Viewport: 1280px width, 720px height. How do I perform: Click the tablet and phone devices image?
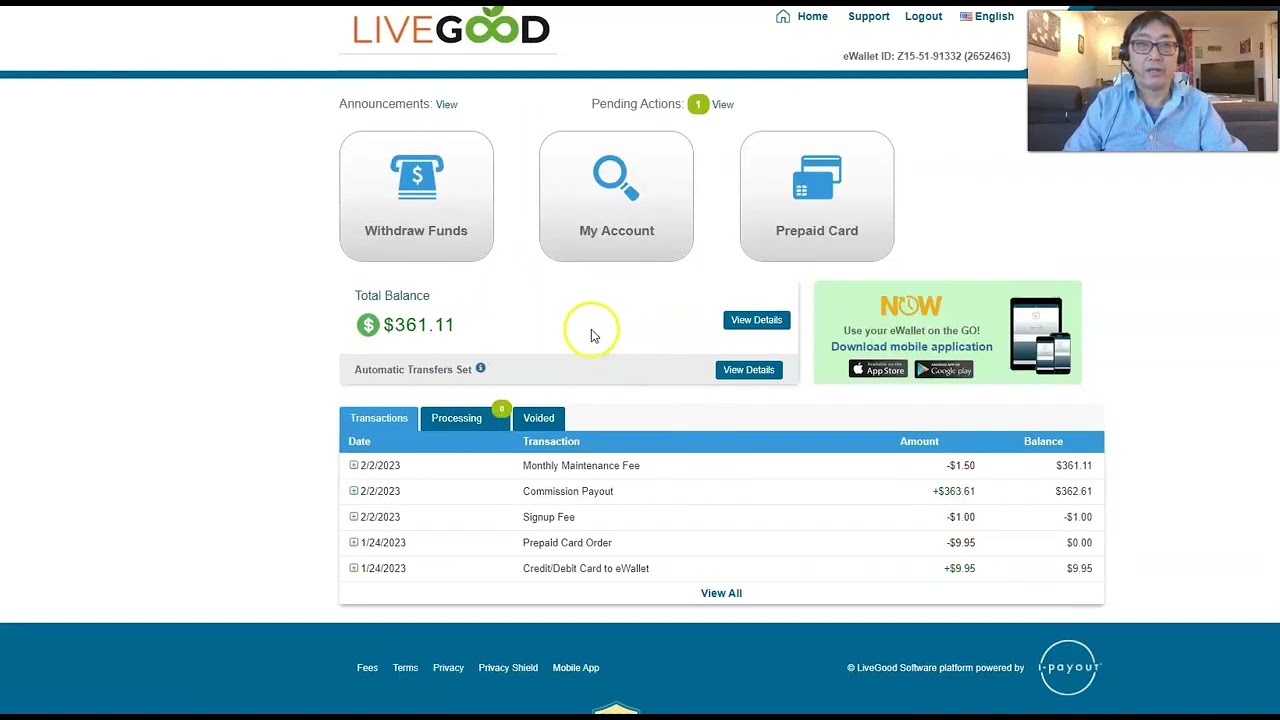[1041, 335]
